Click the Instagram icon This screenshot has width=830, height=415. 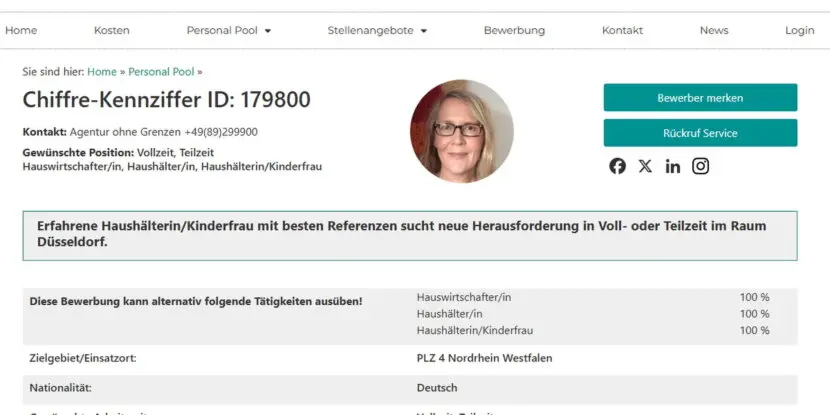[x=701, y=166]
